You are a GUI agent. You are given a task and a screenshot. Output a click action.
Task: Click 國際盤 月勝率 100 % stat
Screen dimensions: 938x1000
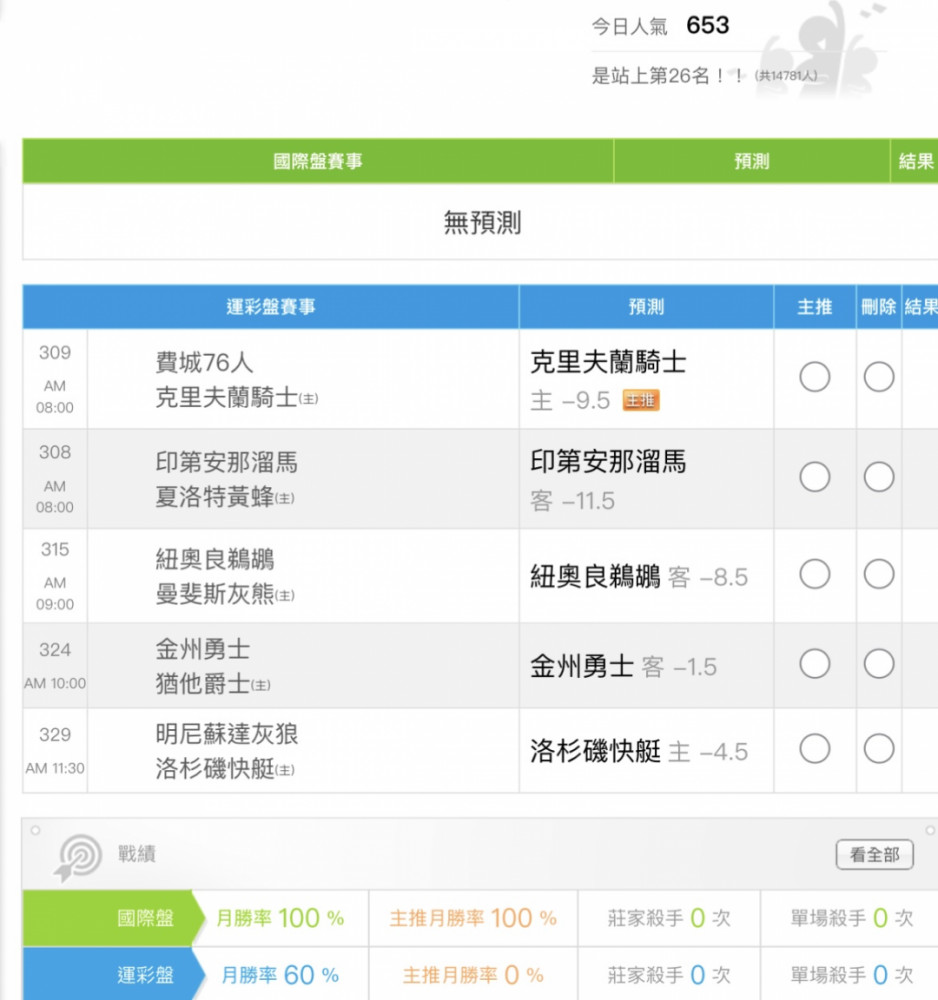[x=280, y=918]
